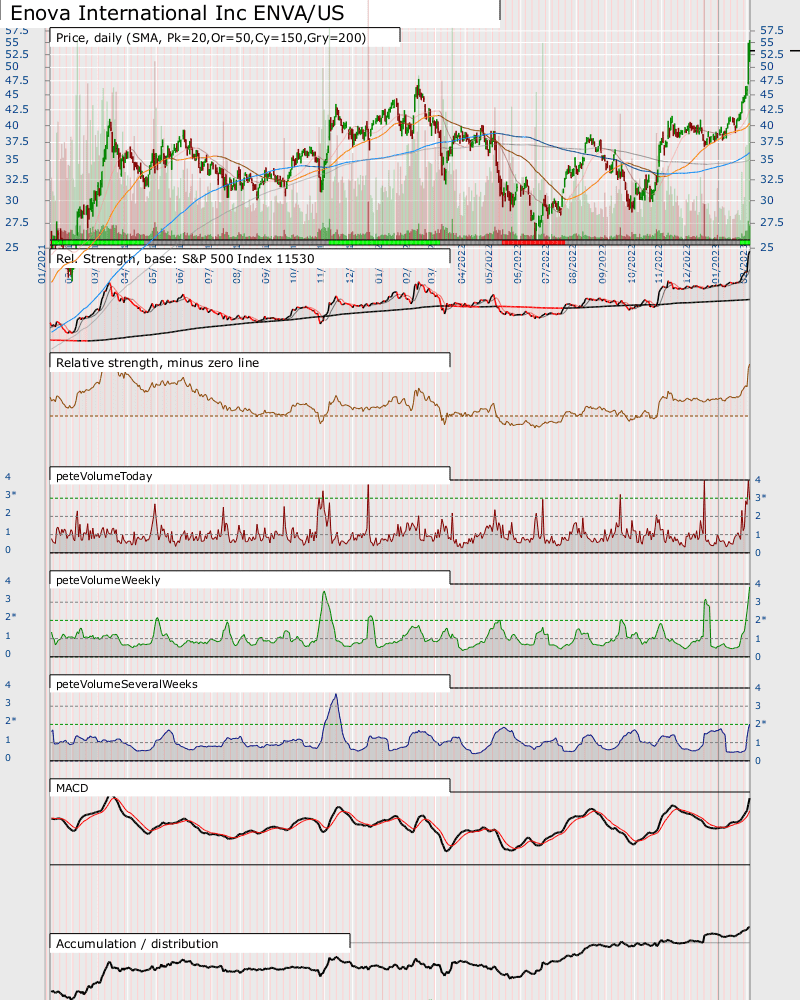This screenshot has width=800, height=1000.
Task: Click the peteVolumeToday panel label
Action: 104,476
